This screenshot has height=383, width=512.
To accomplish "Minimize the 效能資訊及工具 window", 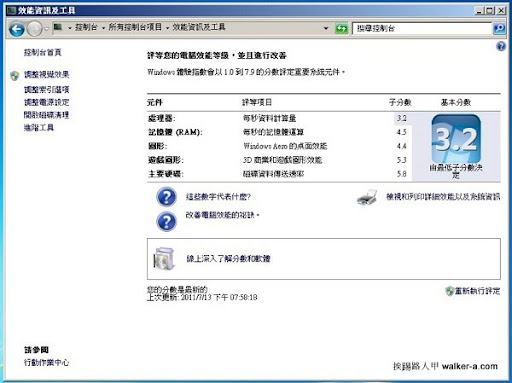I will pos(479,11).
